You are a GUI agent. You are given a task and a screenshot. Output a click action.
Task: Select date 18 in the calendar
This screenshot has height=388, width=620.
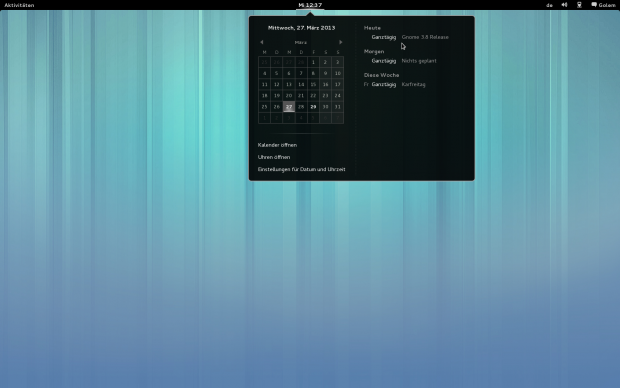(265, 95)
